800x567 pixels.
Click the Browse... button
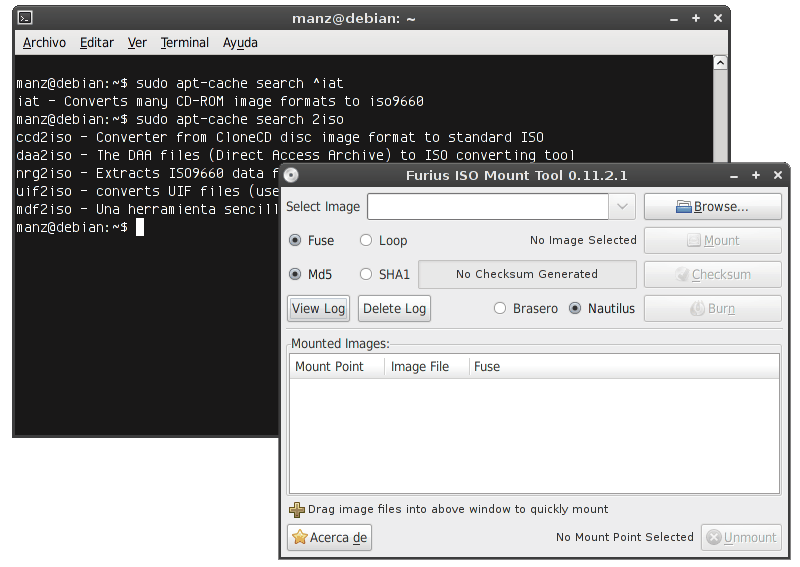[x=713, y=207]
